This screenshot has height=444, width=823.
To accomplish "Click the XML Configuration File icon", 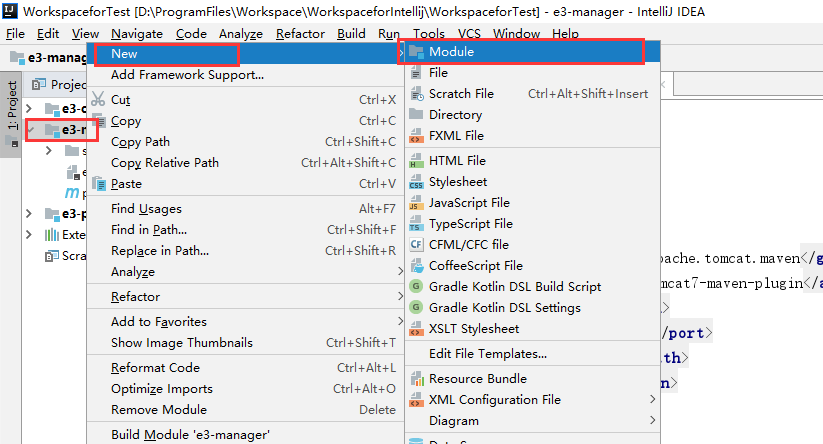I will [x=416, y=400].
